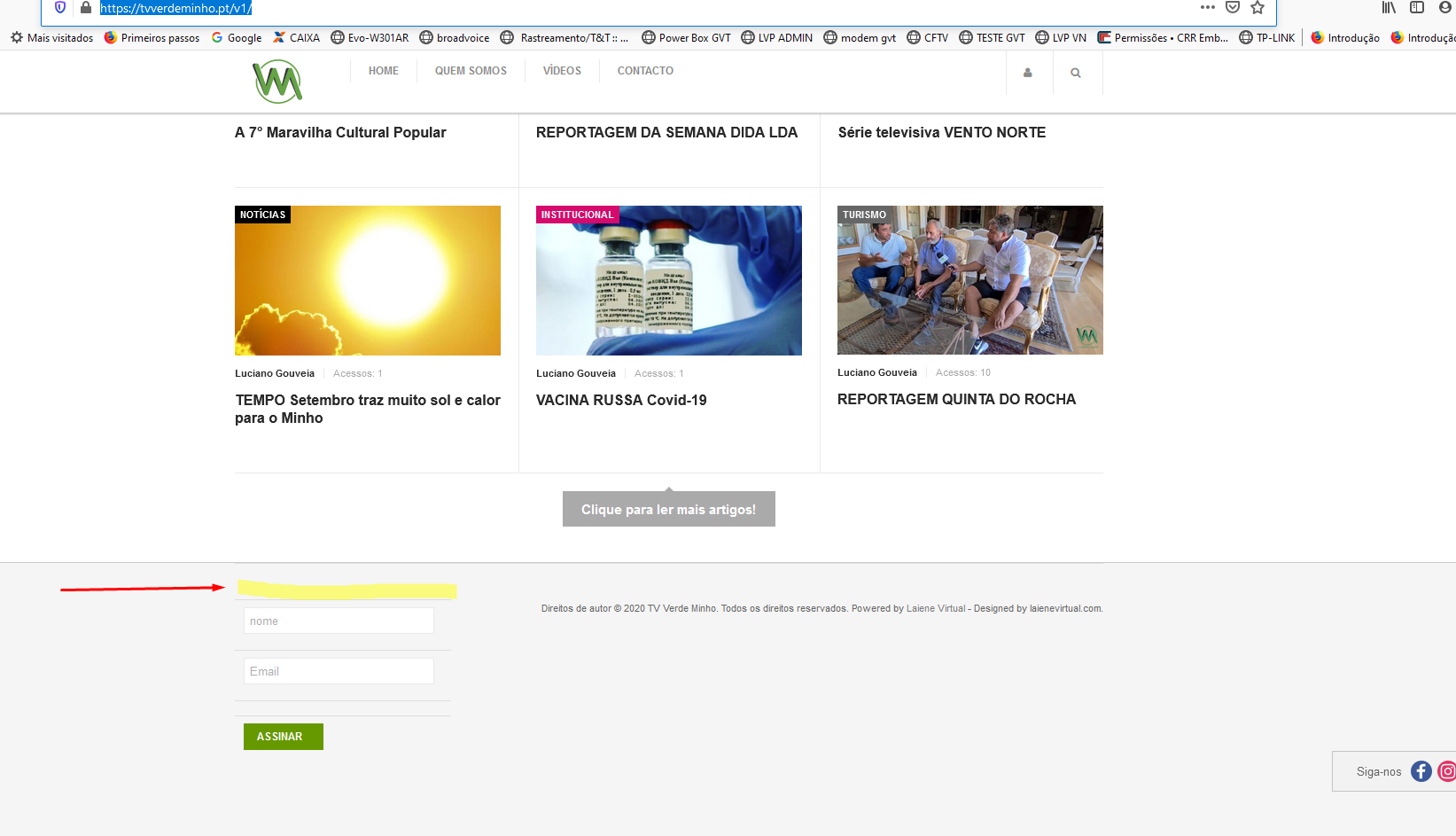Open the Primeiros passos bookmark
The width and height of the screenshot is (1456, 836).
tap(152, 38)
